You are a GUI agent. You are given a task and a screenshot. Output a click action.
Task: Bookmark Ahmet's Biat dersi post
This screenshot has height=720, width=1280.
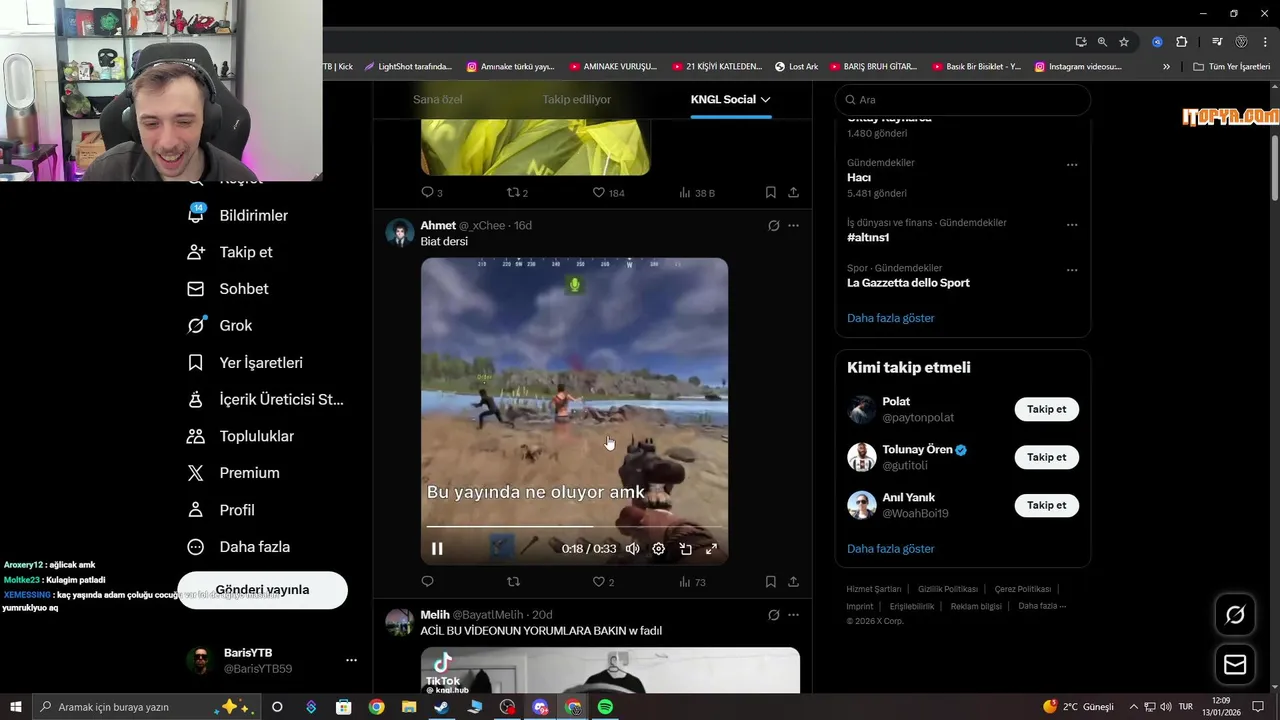point(770,581)
